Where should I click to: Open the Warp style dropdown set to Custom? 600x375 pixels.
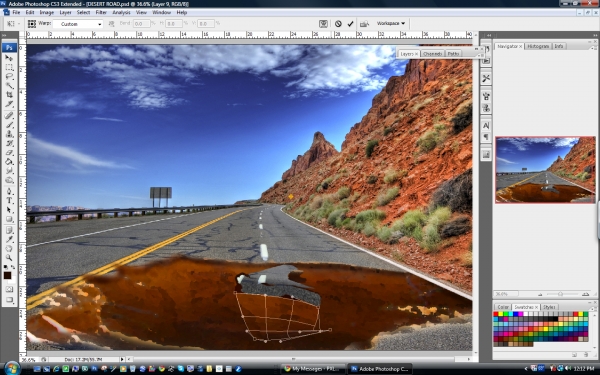(78, 24)
